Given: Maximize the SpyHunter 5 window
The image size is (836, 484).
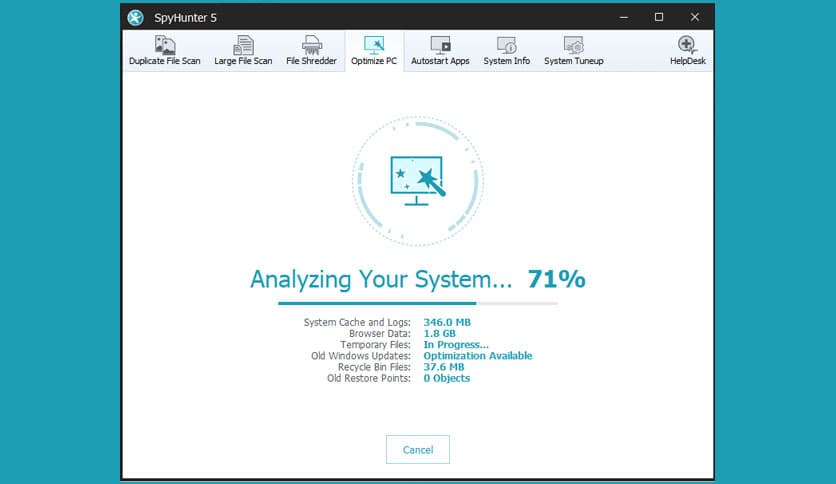Looking at the screenshot, I should (x=659, y=17).
